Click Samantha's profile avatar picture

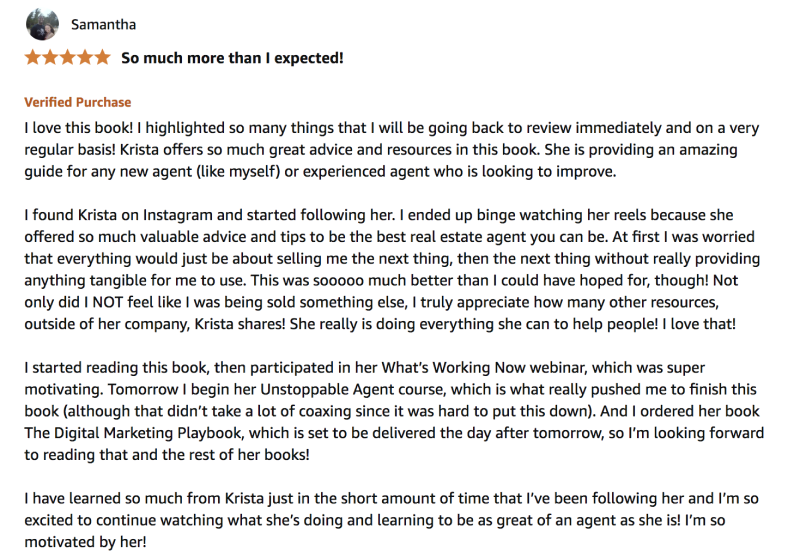41,24
